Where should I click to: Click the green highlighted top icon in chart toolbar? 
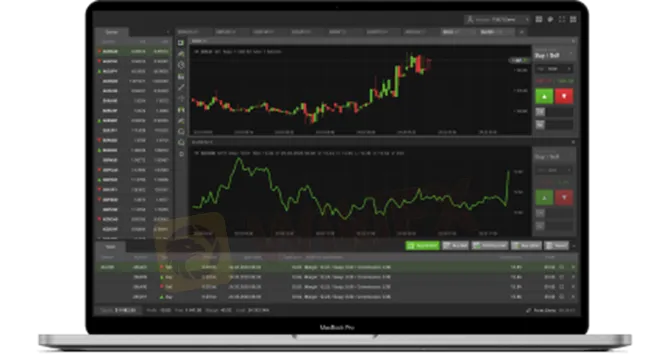(181, 43)
